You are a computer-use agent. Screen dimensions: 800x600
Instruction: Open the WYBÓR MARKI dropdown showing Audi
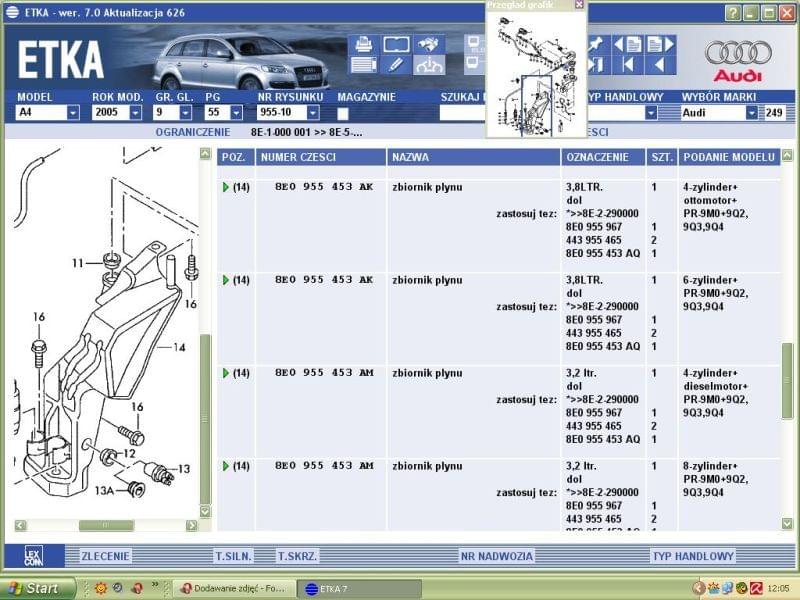751,113
